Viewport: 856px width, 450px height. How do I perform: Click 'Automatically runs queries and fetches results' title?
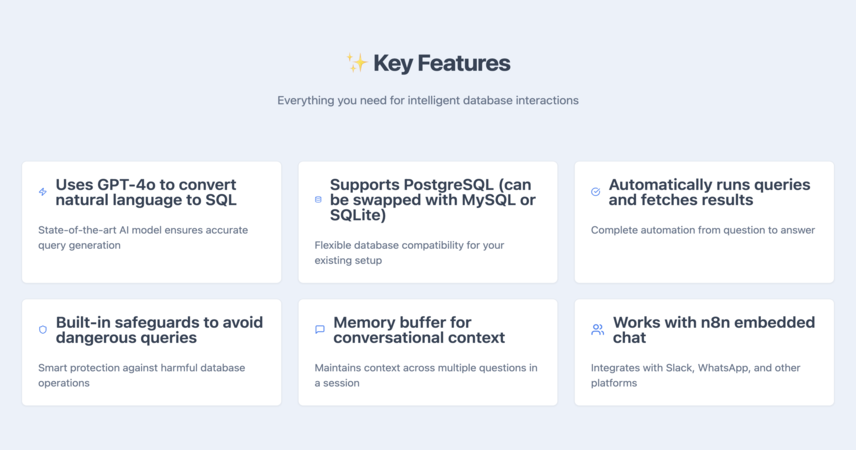pos(709,192)
